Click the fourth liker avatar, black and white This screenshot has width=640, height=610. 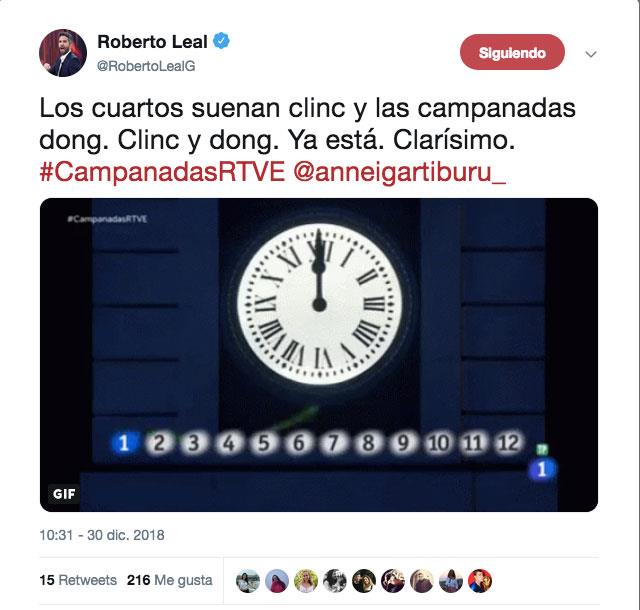point(335,581)
